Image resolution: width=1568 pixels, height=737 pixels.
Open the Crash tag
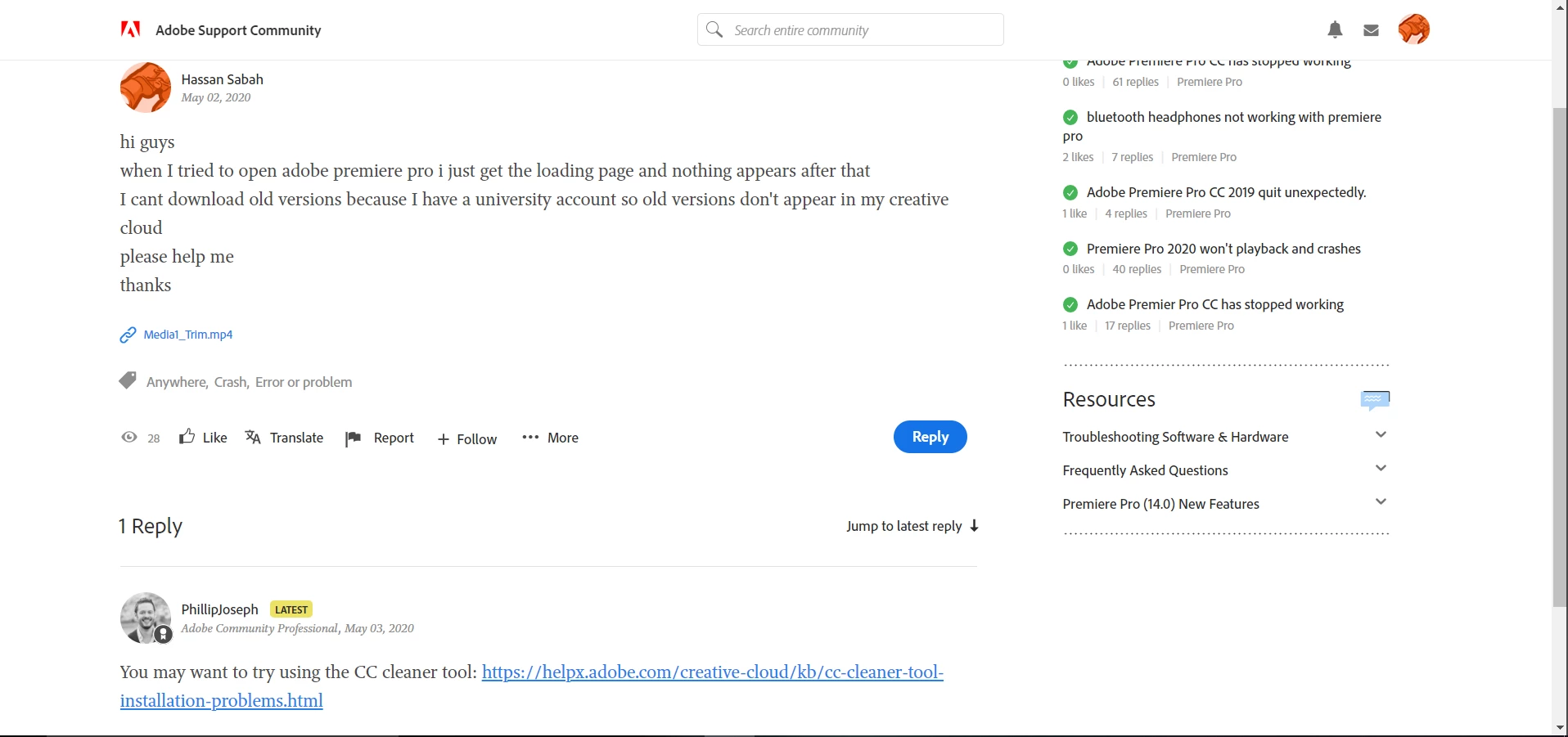(230, 382)
